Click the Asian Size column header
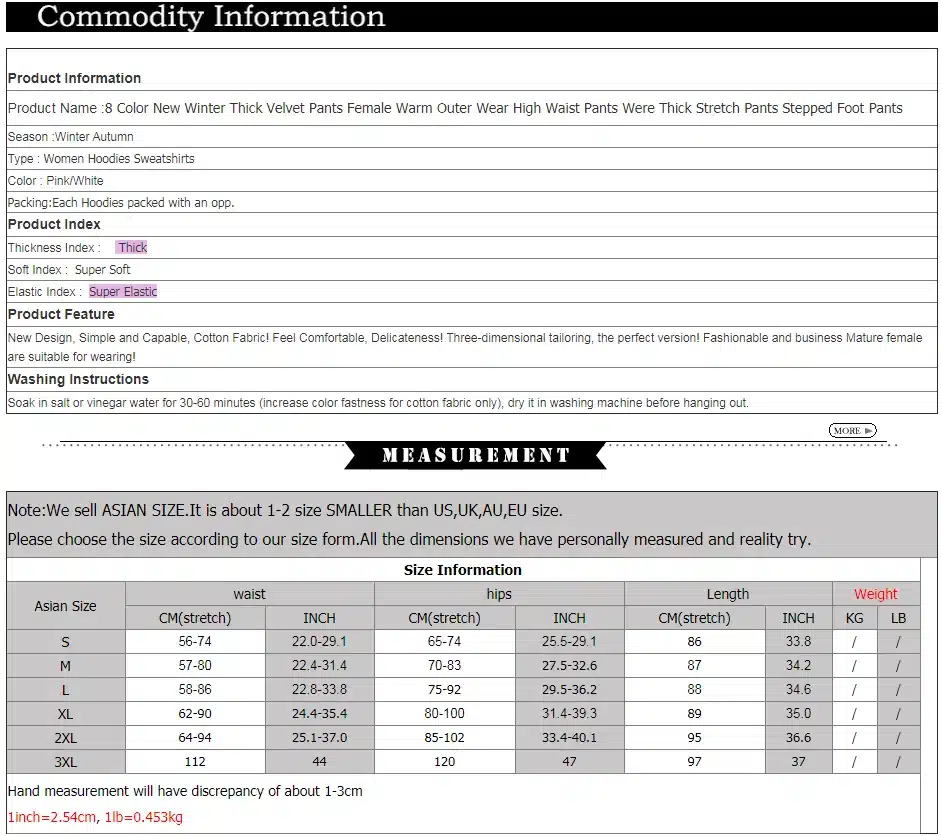Viewport: 942px width, 836px height. click(x=65, y=606)
